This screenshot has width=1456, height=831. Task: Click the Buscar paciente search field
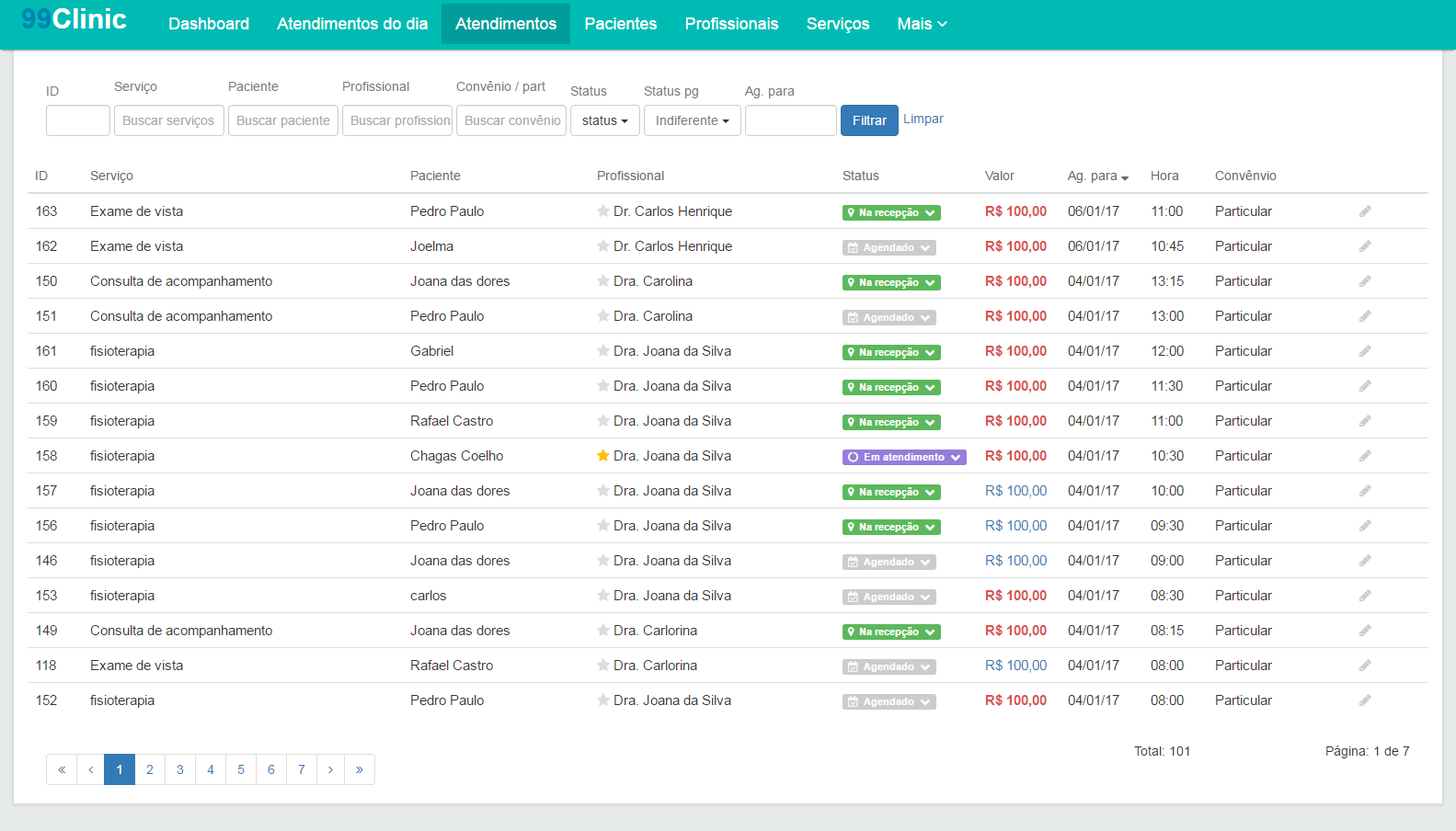282,120
